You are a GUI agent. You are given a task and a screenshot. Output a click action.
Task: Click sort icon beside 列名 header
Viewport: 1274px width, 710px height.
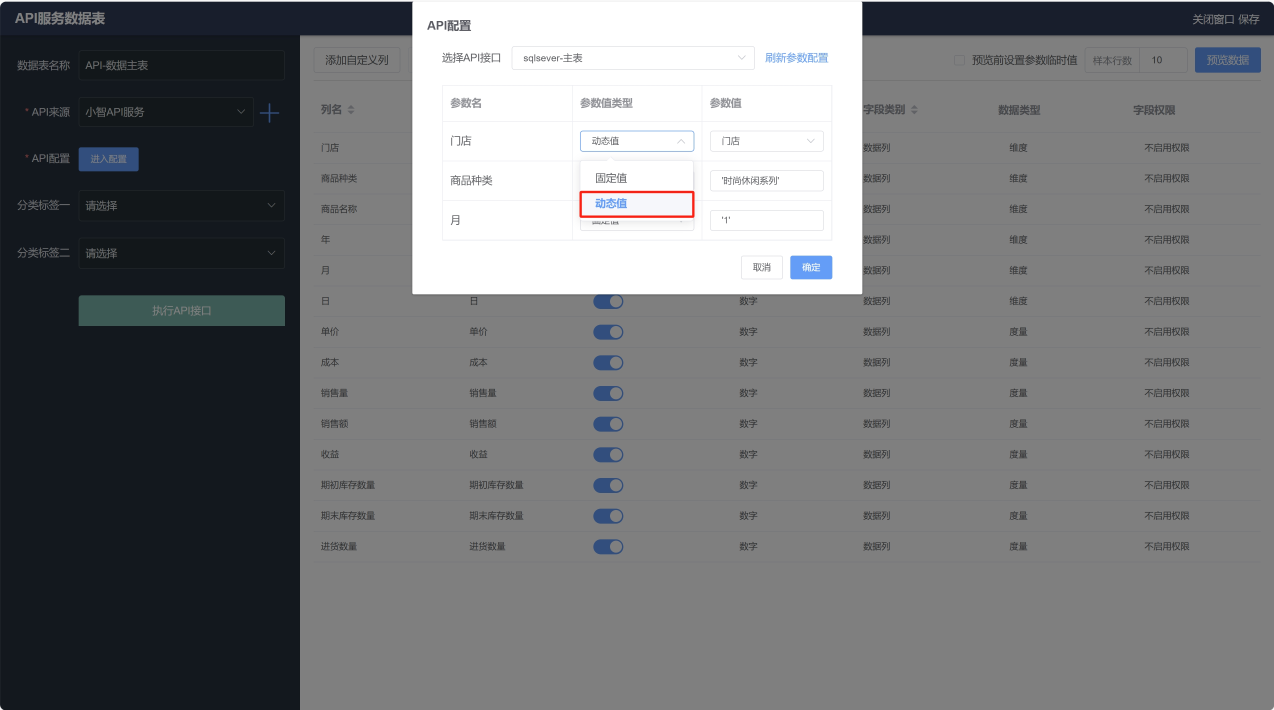pos(351,109)
